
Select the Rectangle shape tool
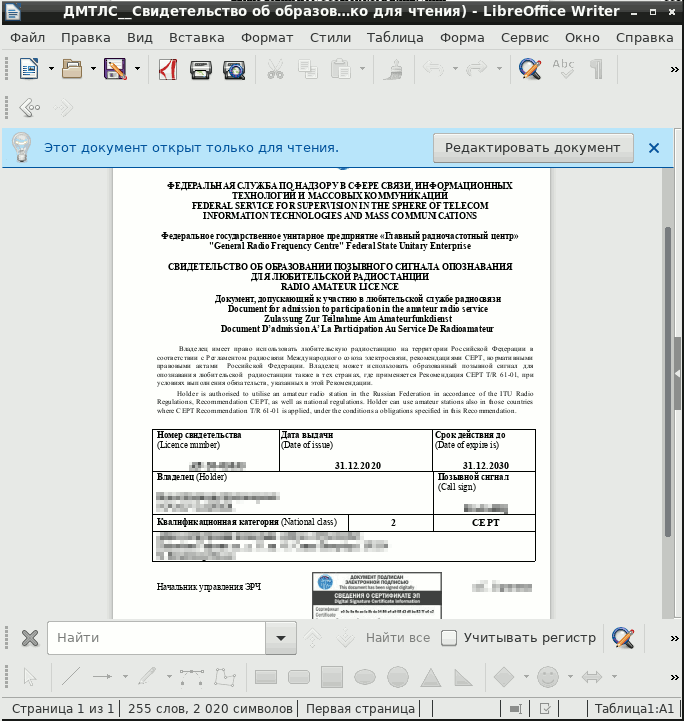(x=266, y=677)
